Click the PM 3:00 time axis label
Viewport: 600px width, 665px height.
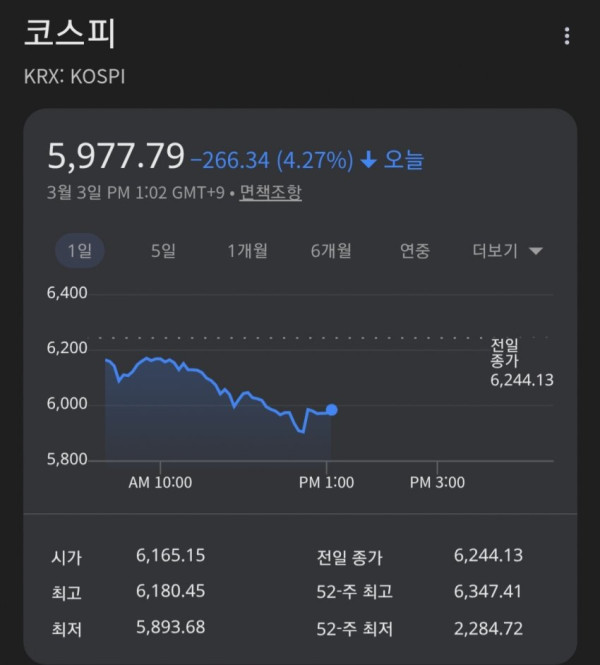click(437, 483)
